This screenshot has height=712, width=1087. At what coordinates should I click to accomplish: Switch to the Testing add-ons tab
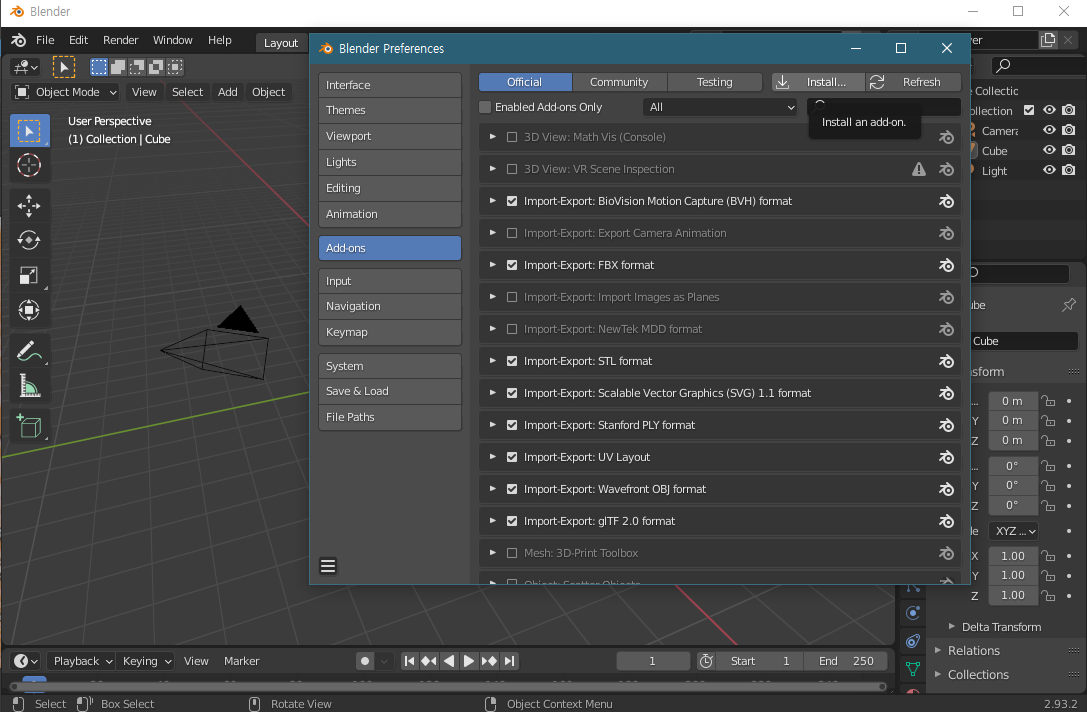715,83
